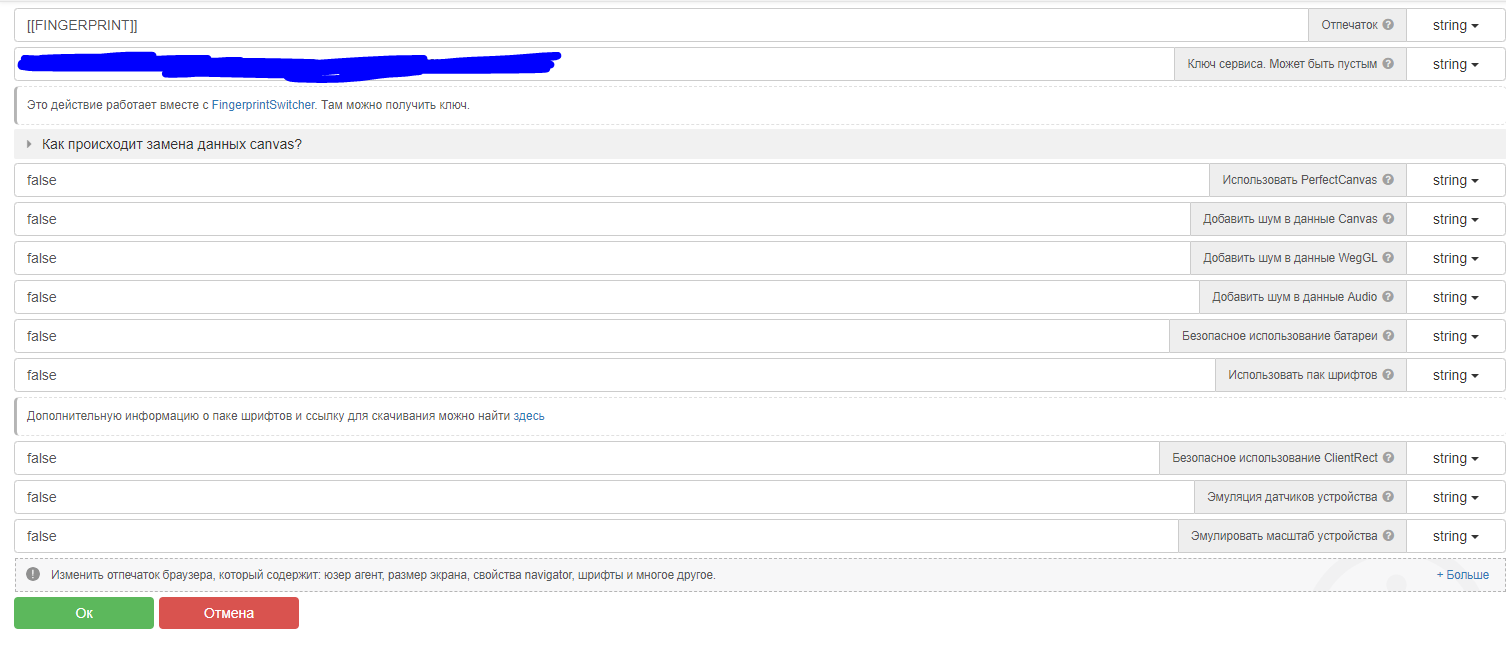
Task: Click help icon for Добавить шум в данные Canvas
Action: coord(1388,219)
